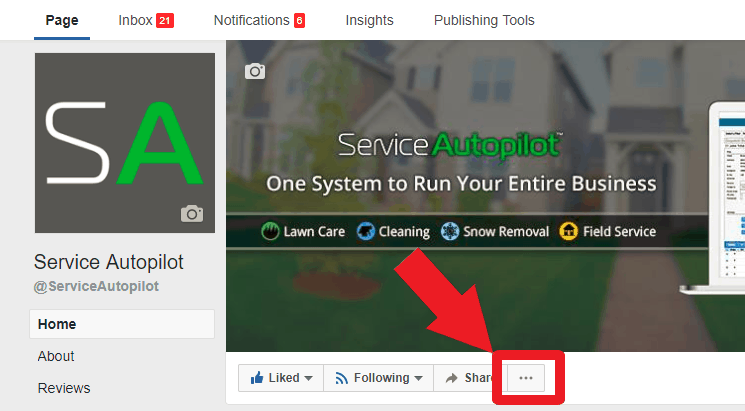Click the Notifications 6 badge

[299, 20]
